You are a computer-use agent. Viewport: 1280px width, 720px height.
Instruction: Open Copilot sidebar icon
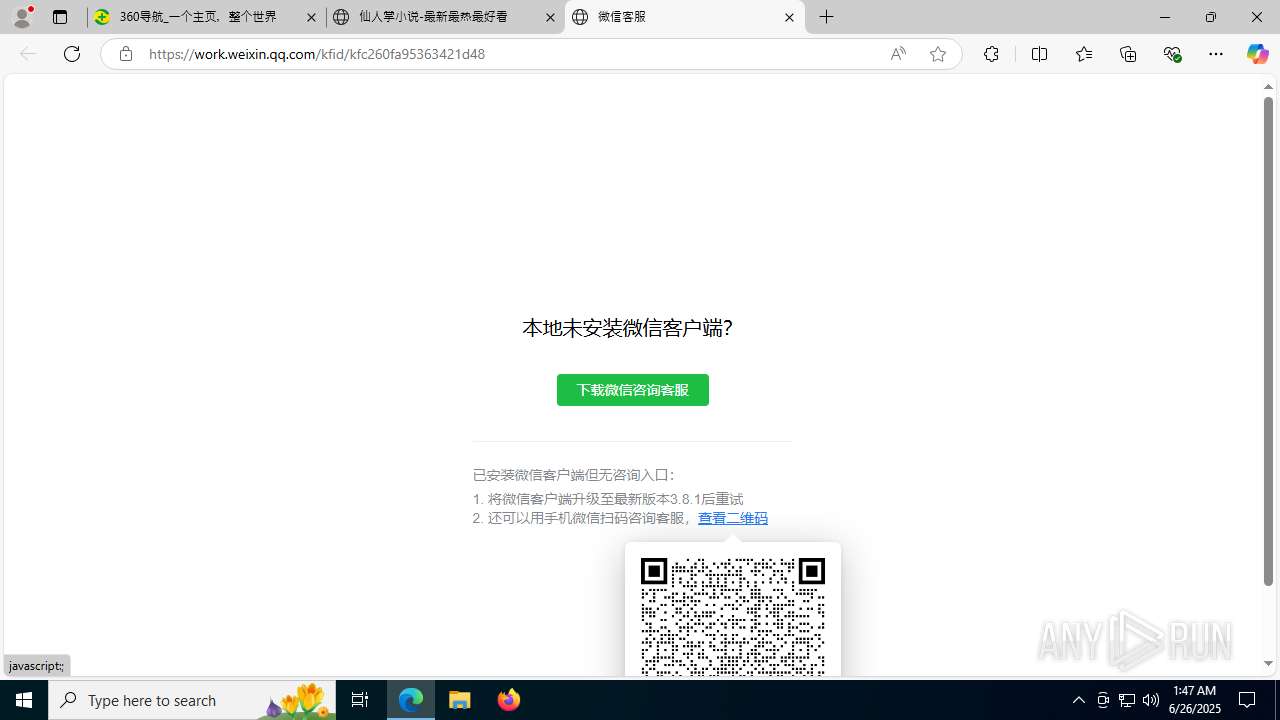click(x=1257, y=54)
